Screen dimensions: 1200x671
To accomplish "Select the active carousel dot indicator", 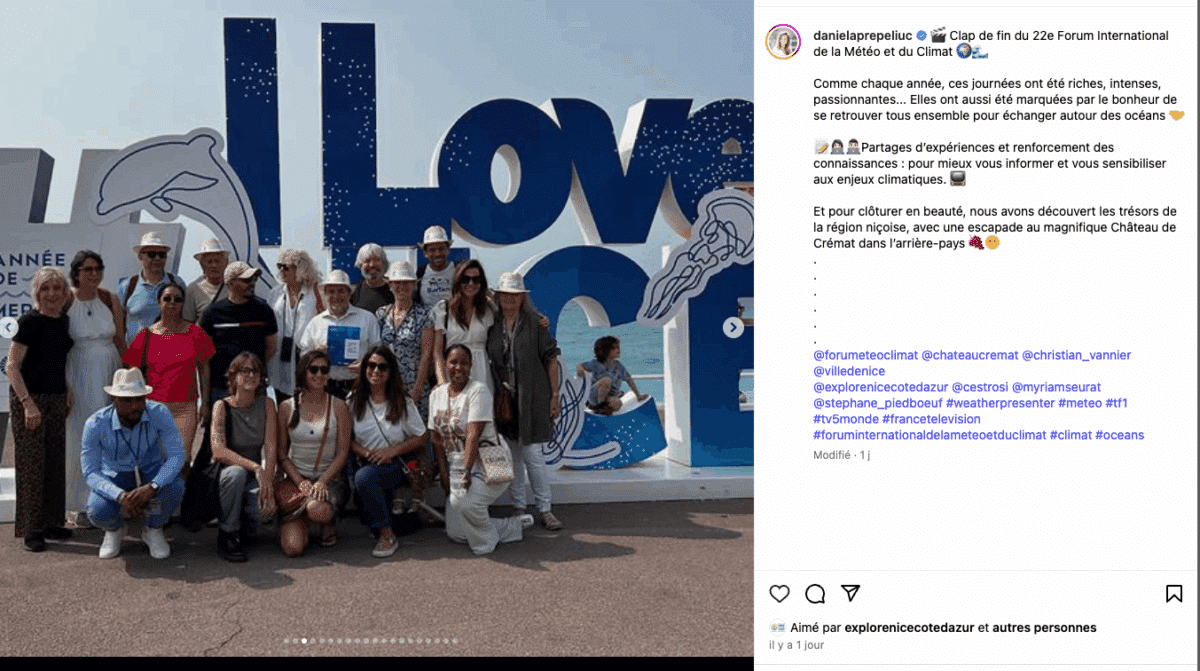I will click(304, 641).
